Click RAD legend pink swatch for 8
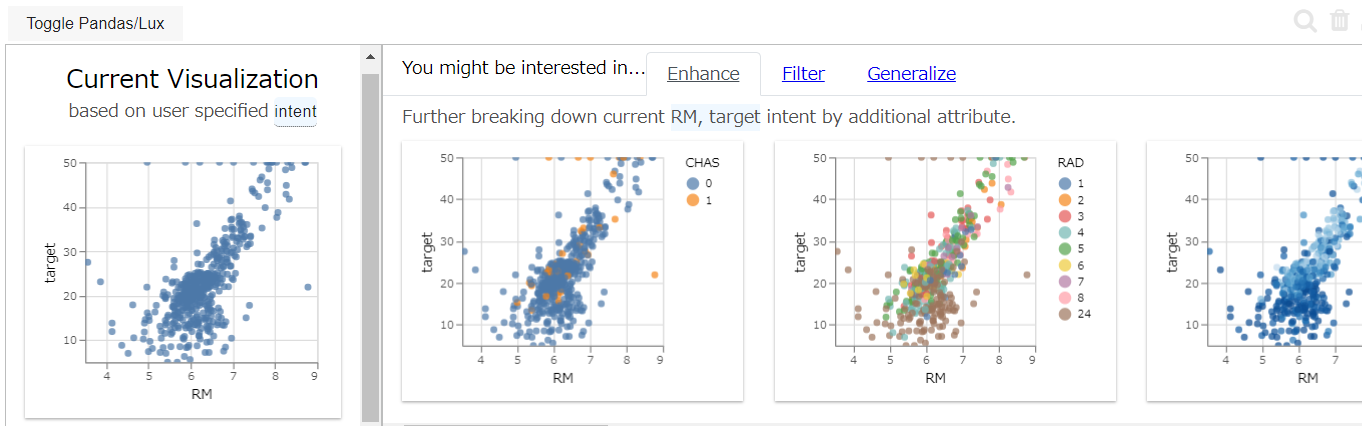1362x426 pixels. click(x=1065, y=298)
